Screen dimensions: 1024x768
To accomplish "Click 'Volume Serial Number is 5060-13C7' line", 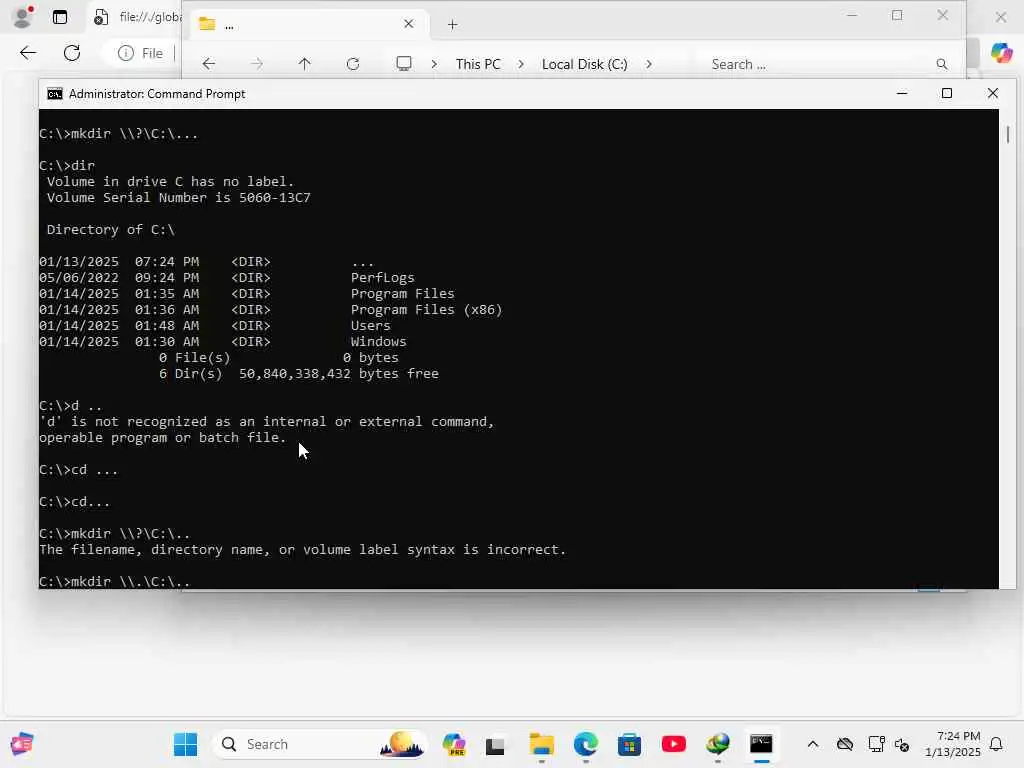I will [x=178, y=197].
